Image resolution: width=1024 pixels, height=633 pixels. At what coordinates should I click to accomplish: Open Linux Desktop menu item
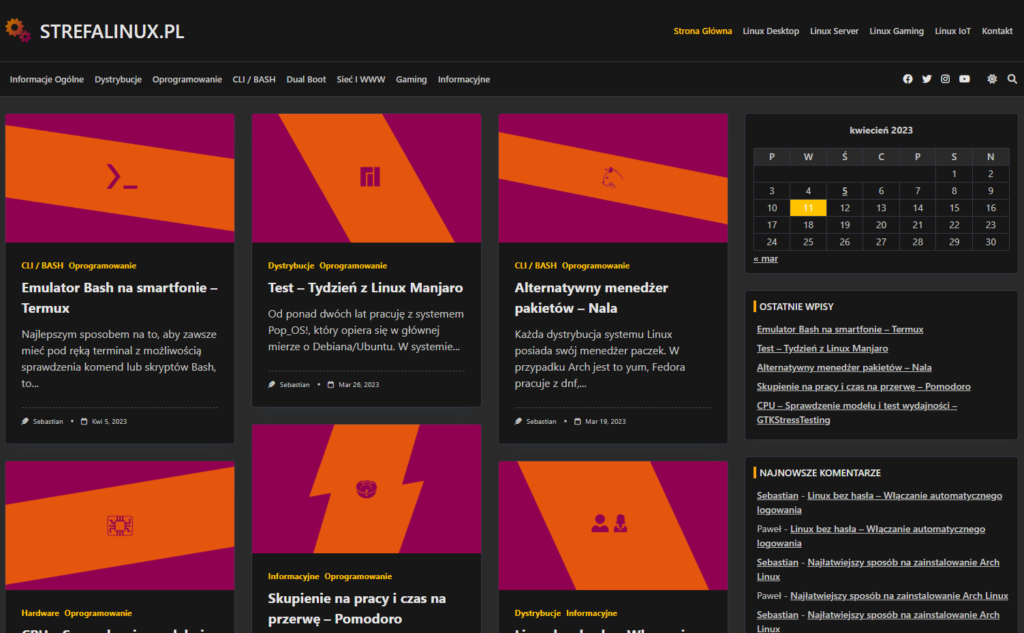(771, 31)
